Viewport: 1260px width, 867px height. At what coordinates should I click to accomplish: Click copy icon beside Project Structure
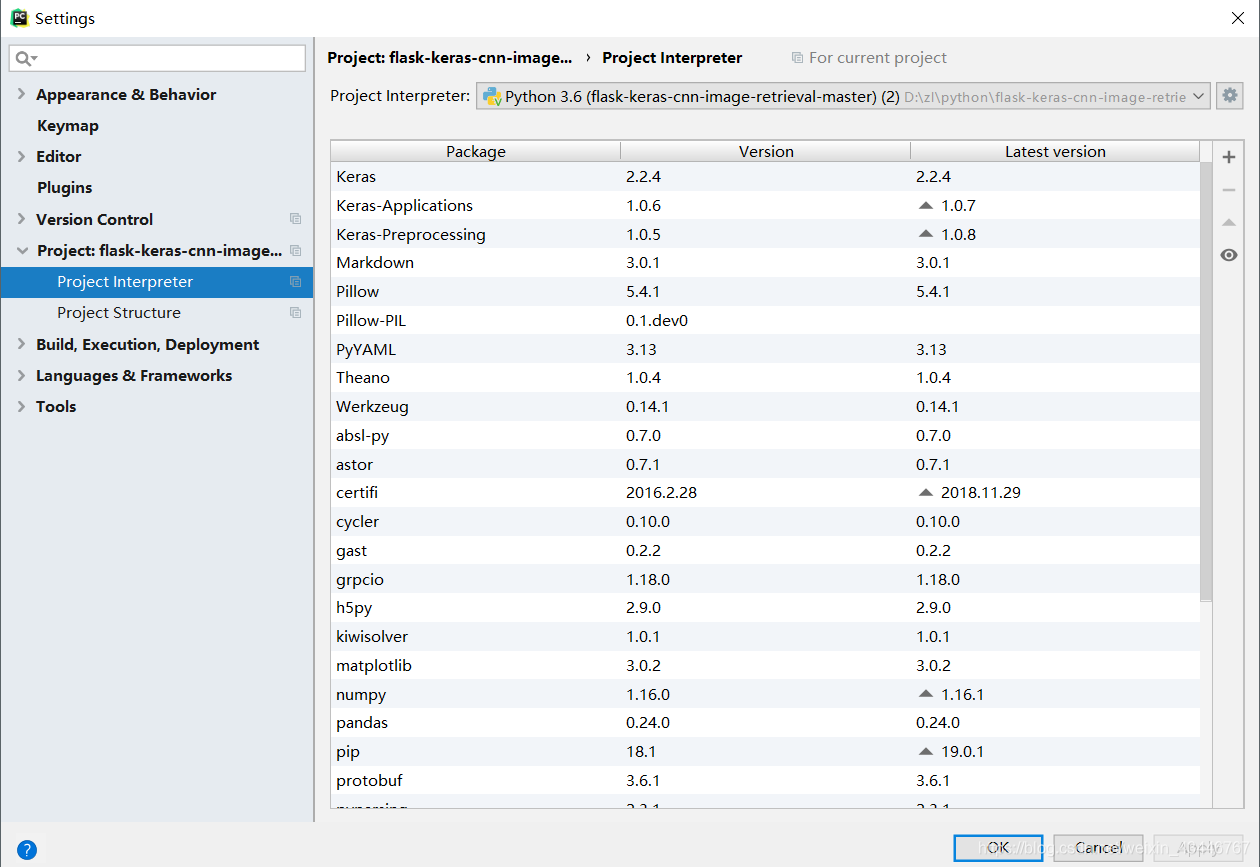295,312
